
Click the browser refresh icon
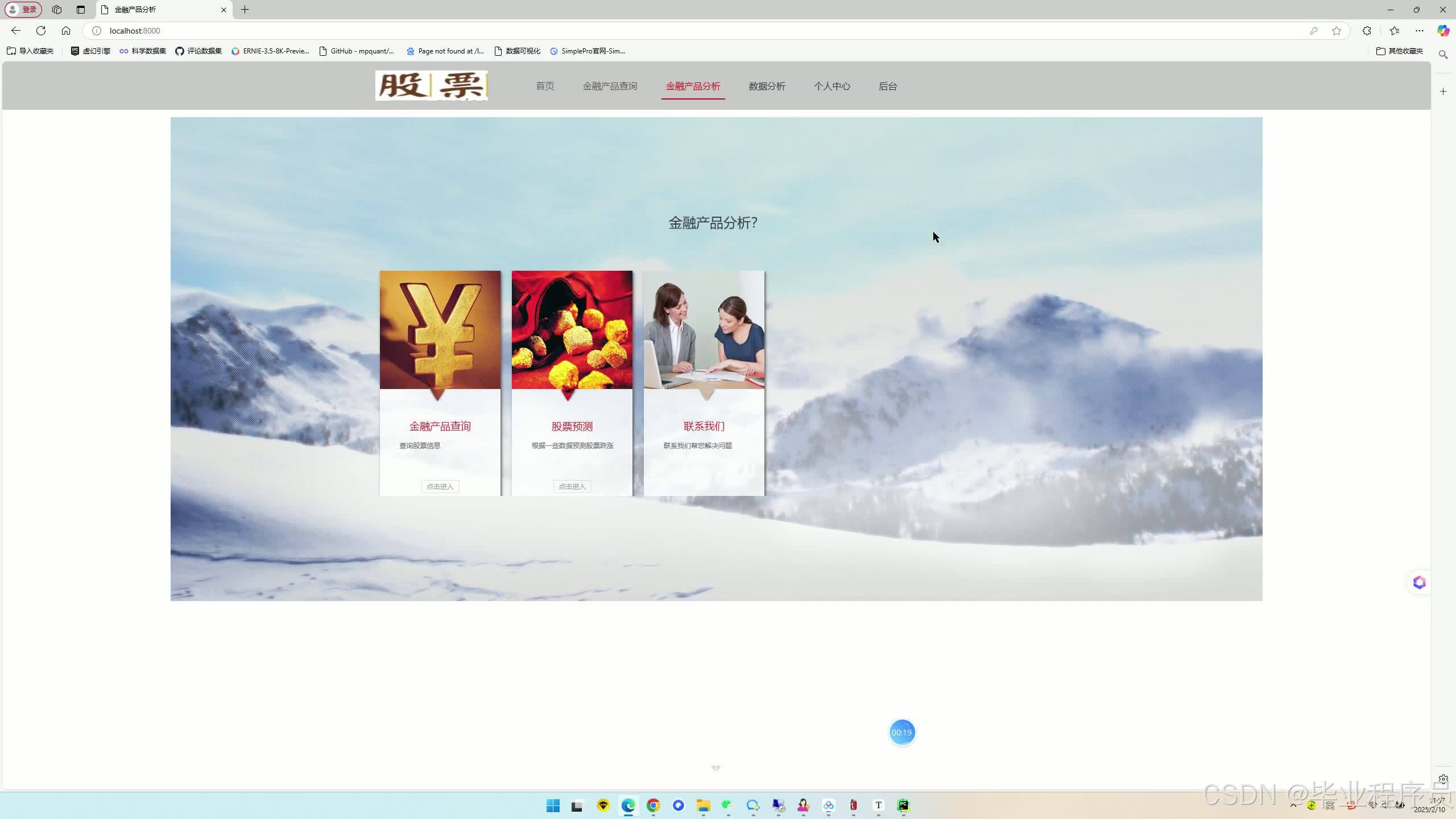click(x=41, y=31)
